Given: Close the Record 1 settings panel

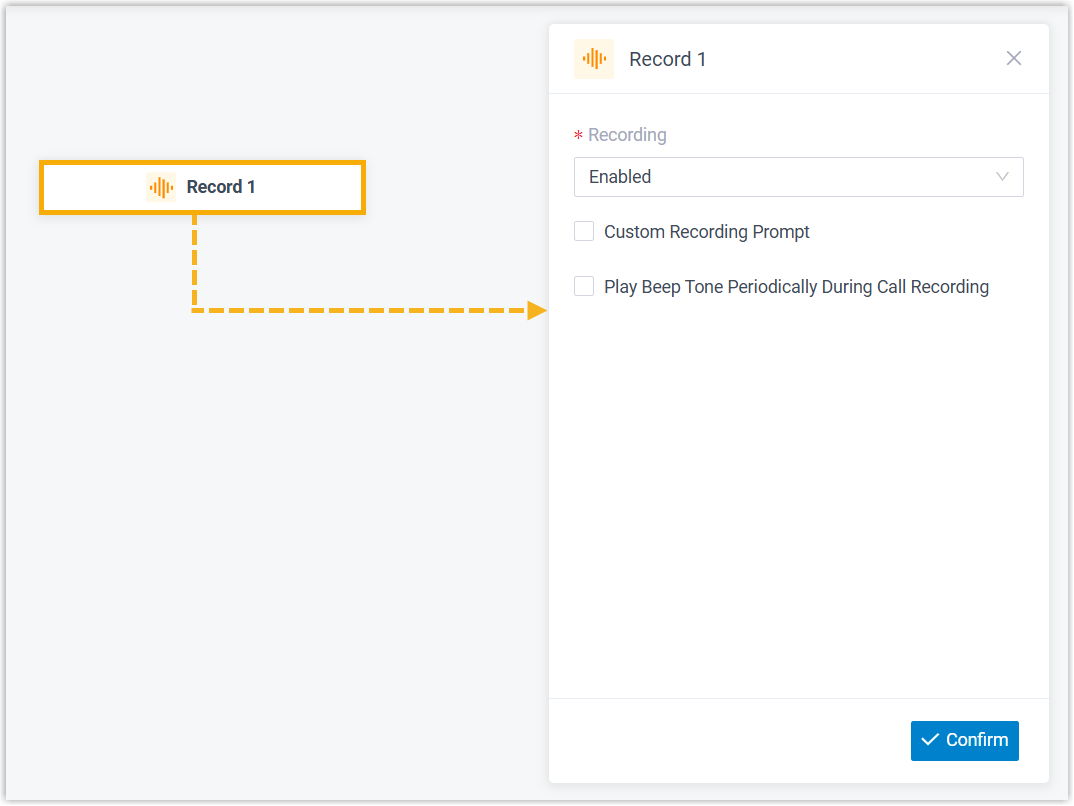Looking at the screenshot, I should [x=1013, y=58].
